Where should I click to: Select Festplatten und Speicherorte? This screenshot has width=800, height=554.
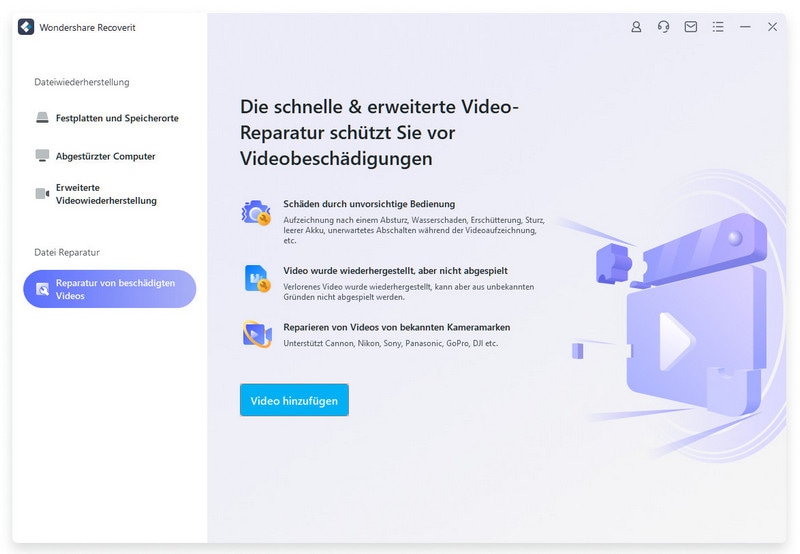[x=117, y=118]
